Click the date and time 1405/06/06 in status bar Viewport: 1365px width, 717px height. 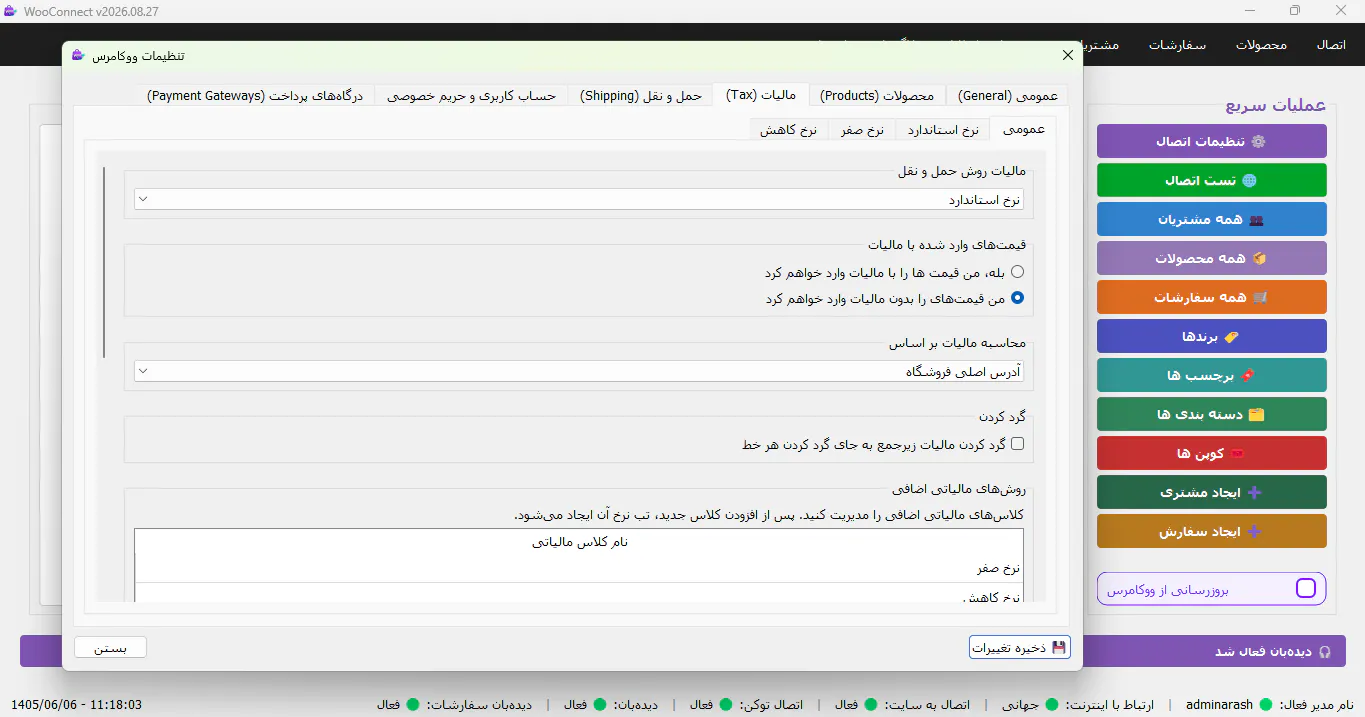76,704
